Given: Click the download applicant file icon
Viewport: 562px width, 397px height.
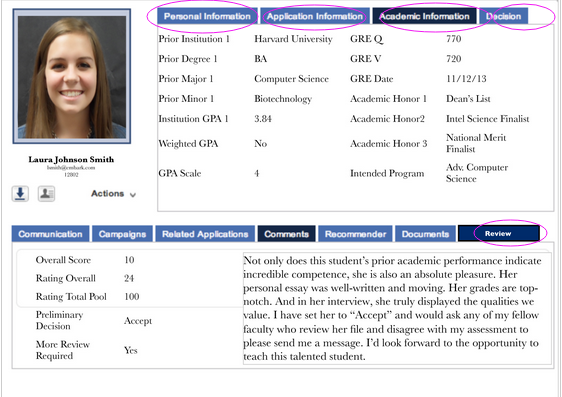Looking at the screenshot, I should coord(20,194).
